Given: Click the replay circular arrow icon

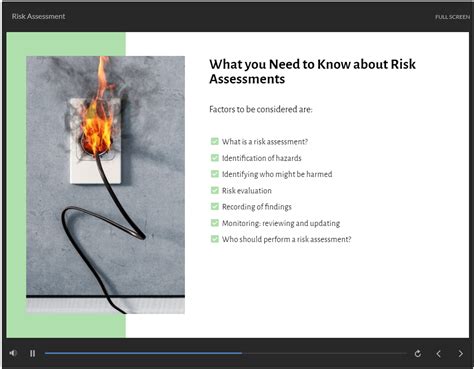Looking at the screenshot, I should [x=418, y=354].
